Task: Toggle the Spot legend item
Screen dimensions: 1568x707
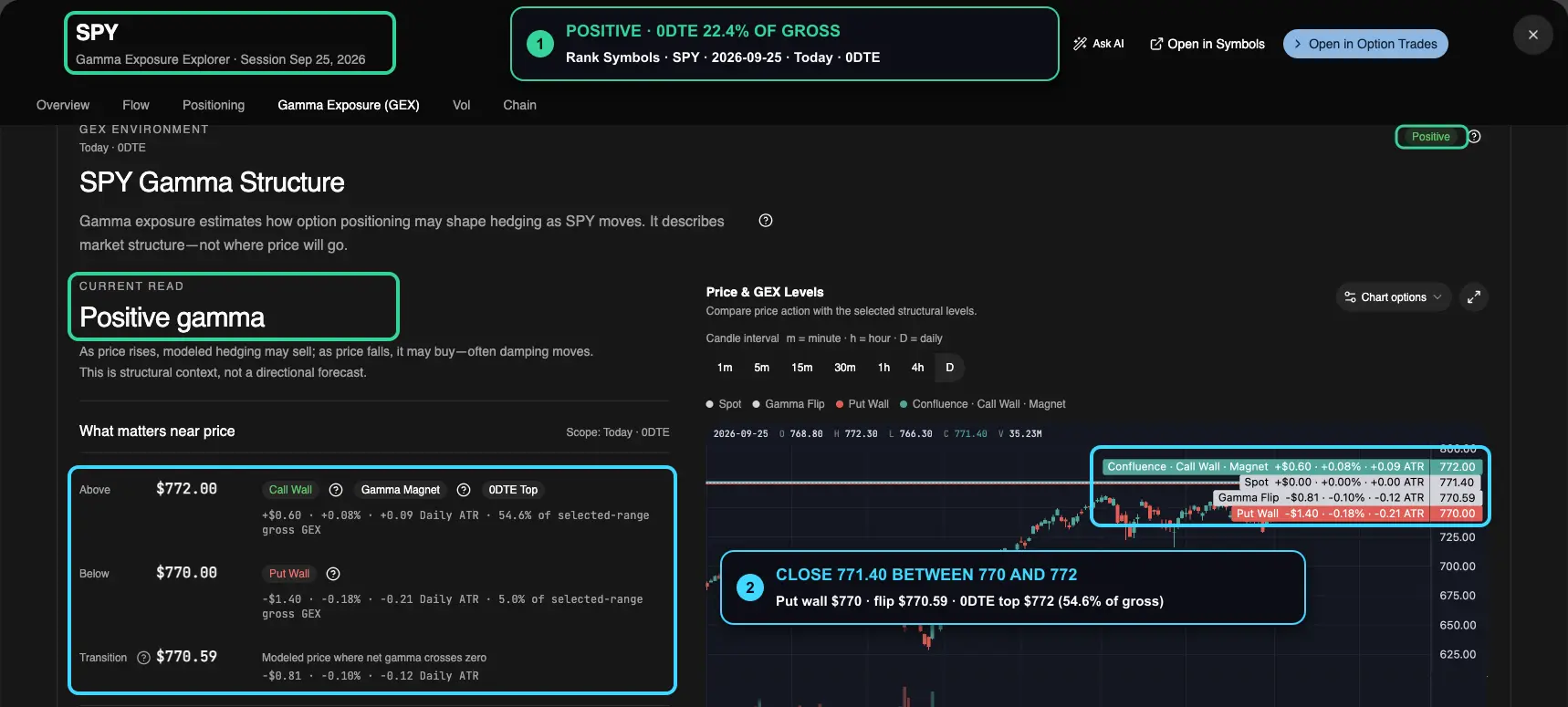Action: coord(724,404)
